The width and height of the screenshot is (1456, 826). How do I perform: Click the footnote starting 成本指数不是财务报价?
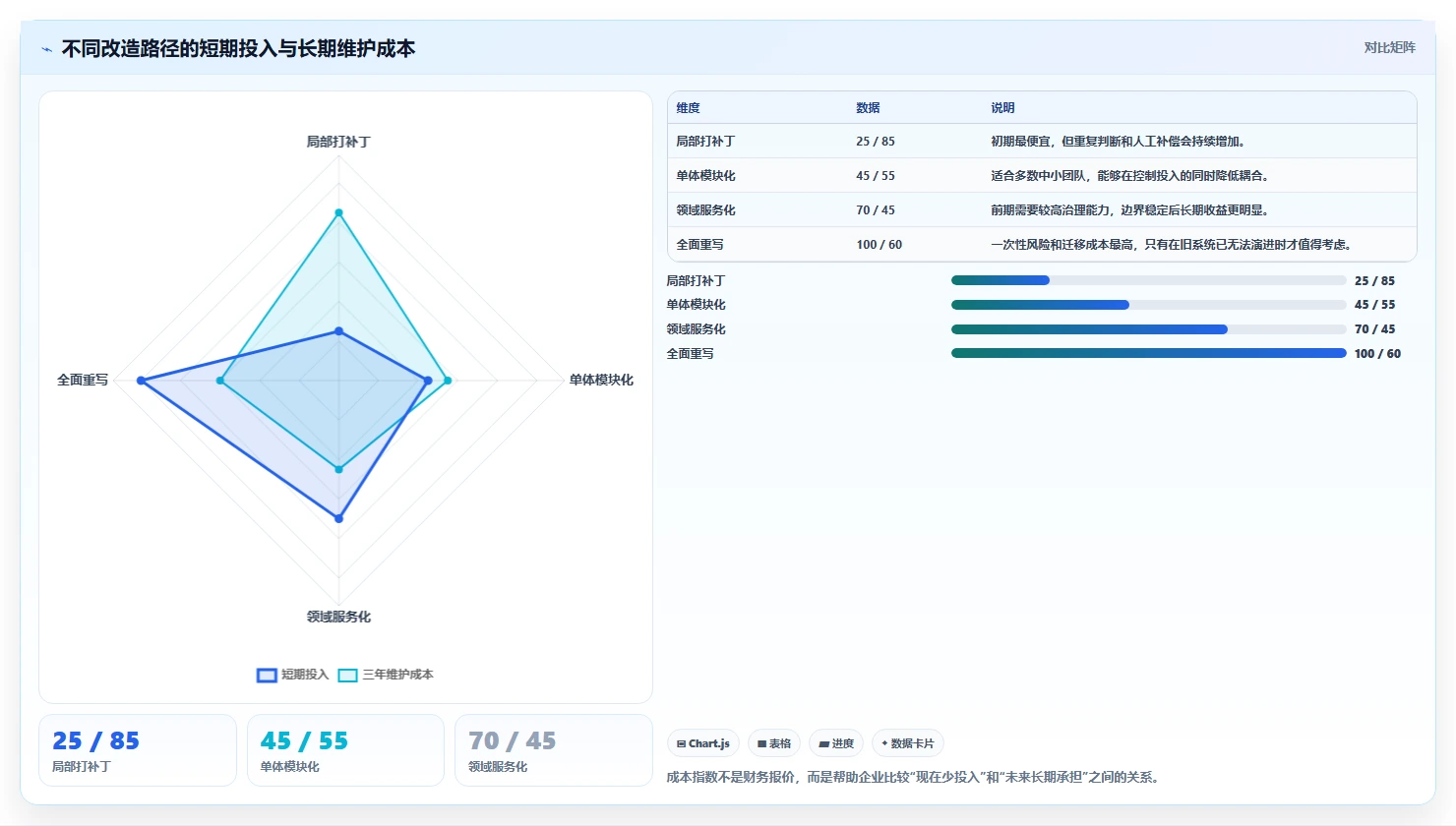(x=916, y=777)
